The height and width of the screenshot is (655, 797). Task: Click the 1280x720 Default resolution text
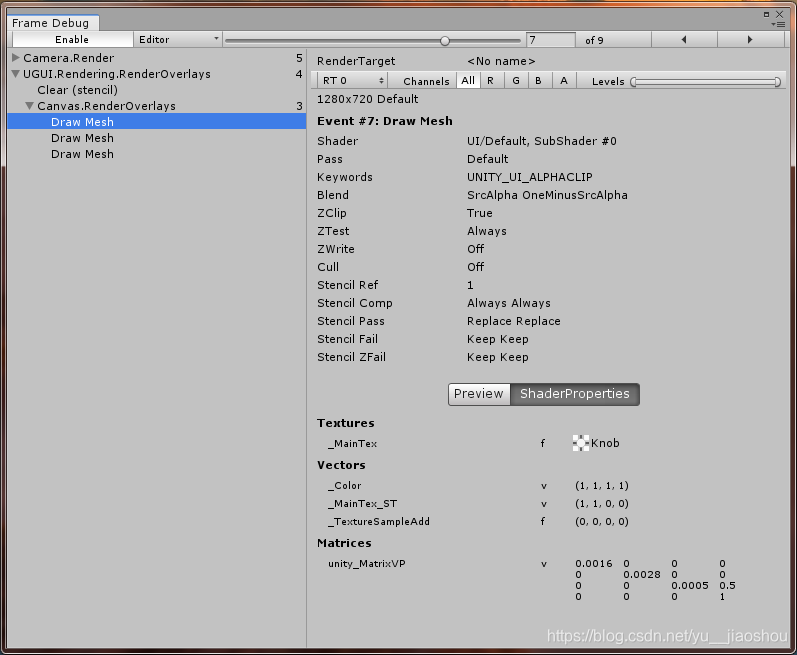367,99
